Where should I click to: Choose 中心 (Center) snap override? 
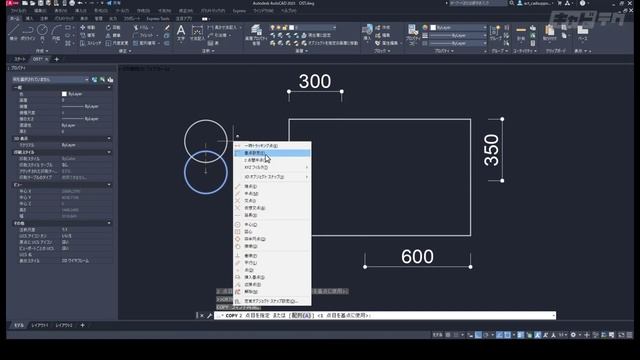272,225
